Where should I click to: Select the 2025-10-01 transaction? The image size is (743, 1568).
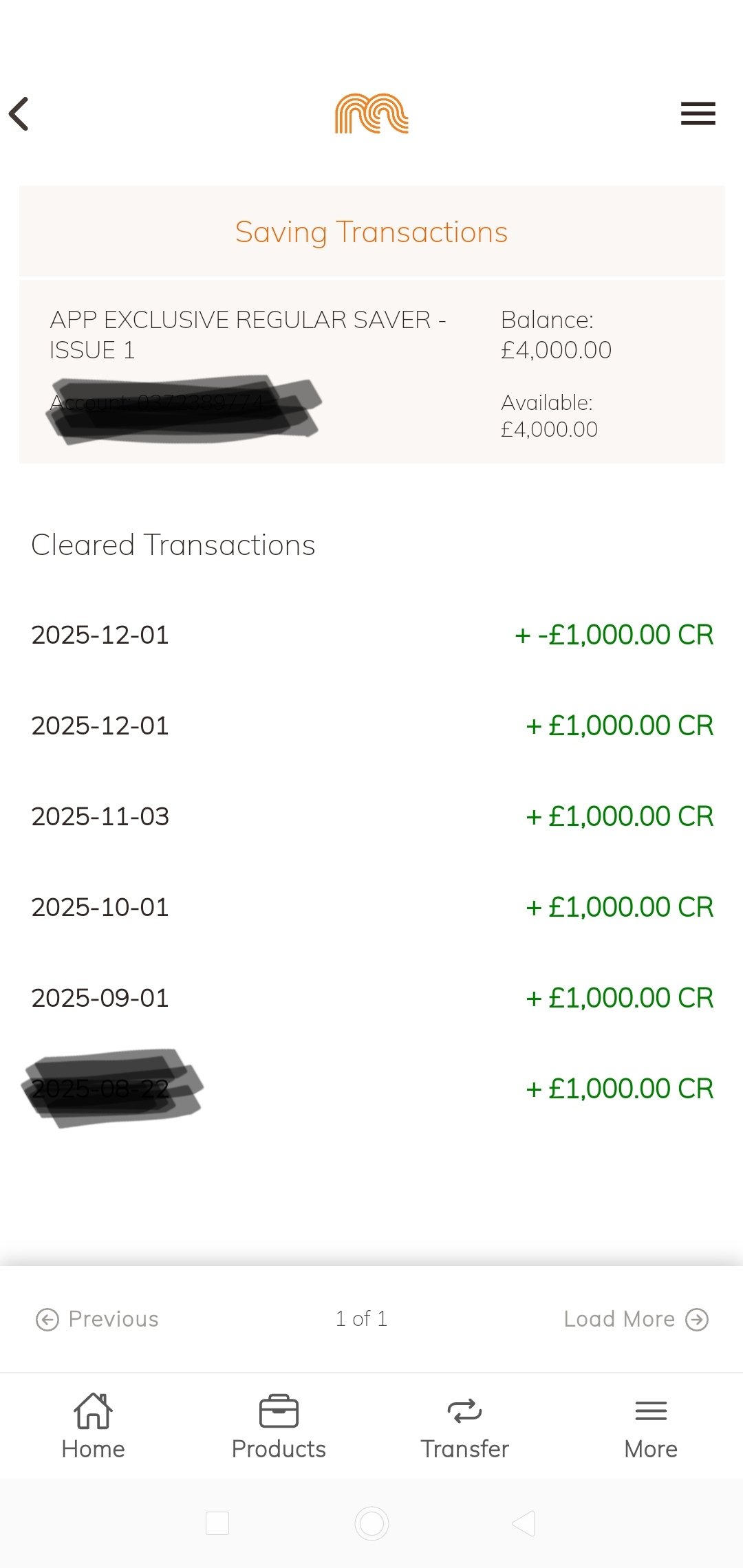pyautogui.click(x=371, y=907)
